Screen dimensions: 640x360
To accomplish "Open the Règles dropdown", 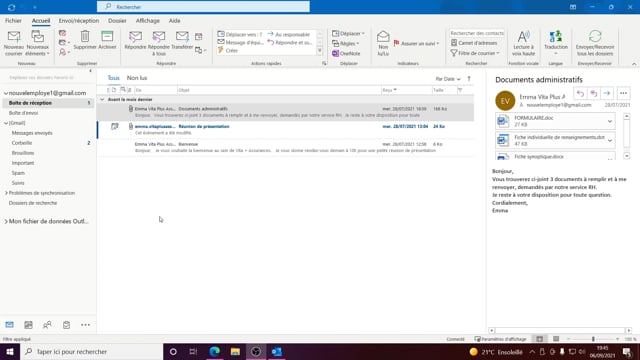I will pos(346,43).
